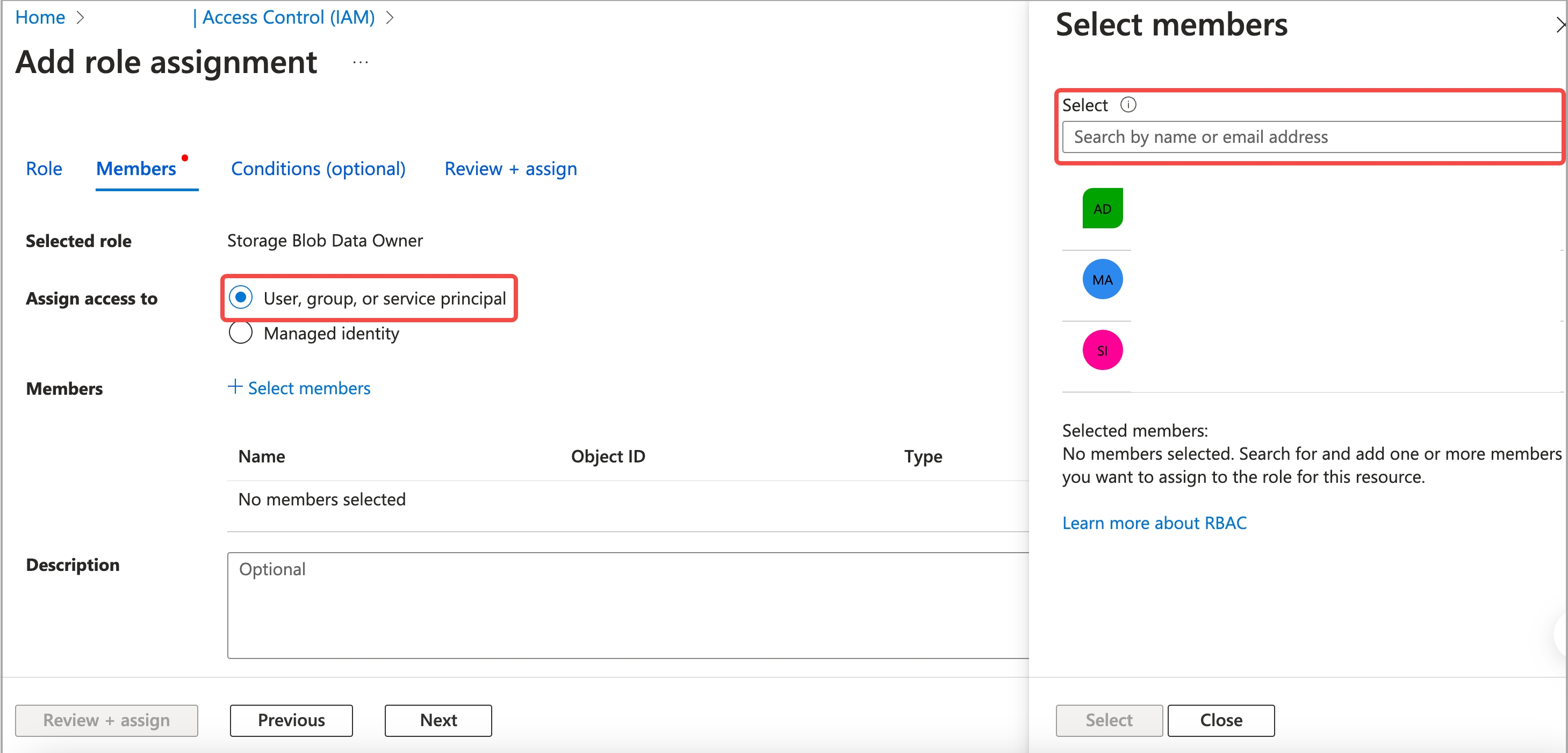Image resolution: width=1568 pixels, height=753 pixels.
Task: Select User, group, or service principal
Action: [241, 298]
